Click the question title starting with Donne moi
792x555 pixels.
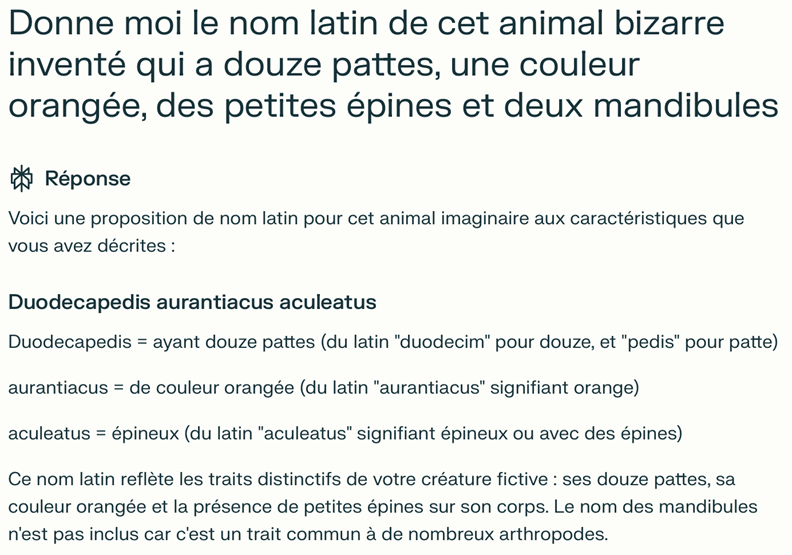393,64
